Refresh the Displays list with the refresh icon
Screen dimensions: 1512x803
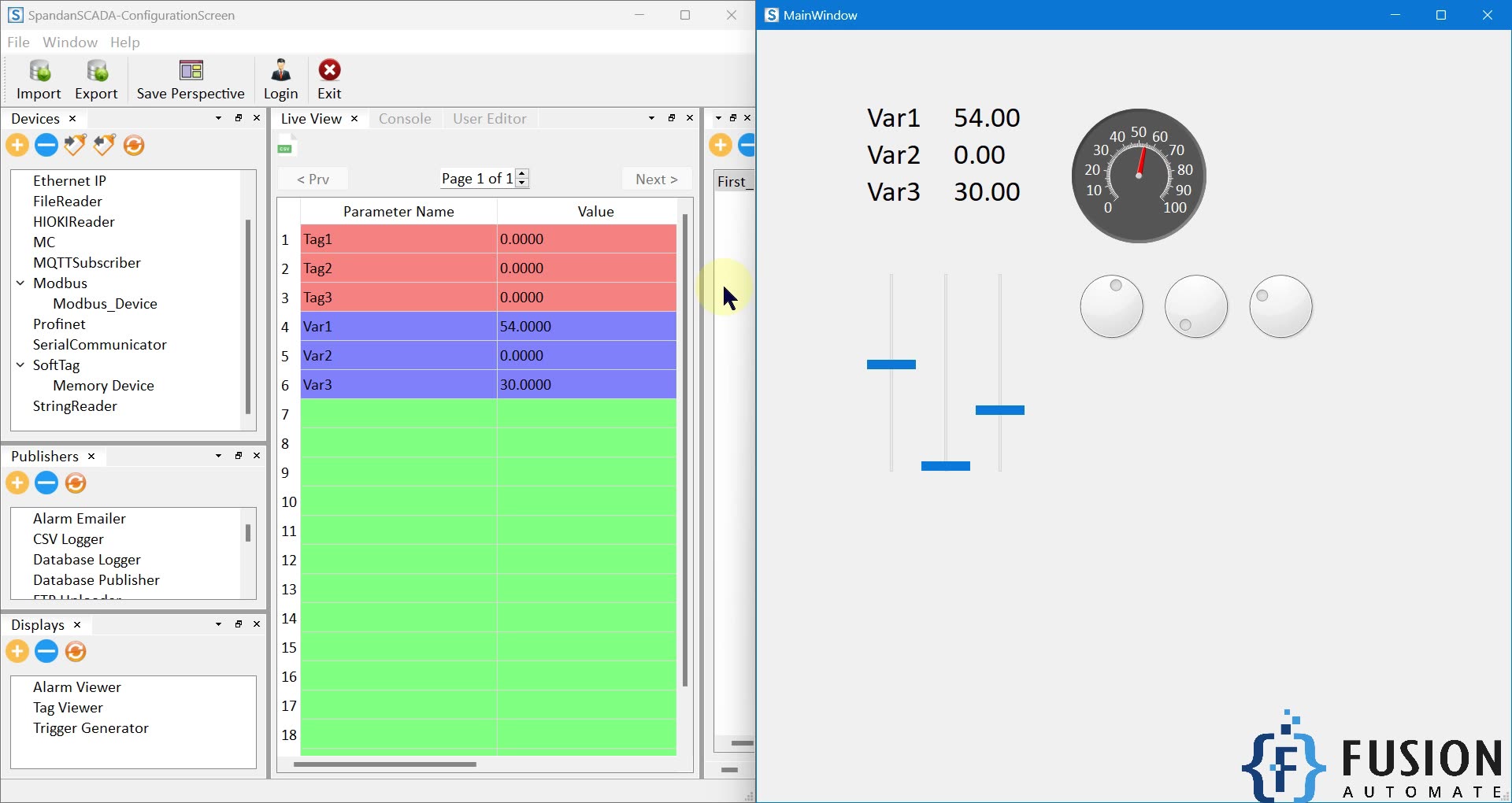[x=76, y=651]
